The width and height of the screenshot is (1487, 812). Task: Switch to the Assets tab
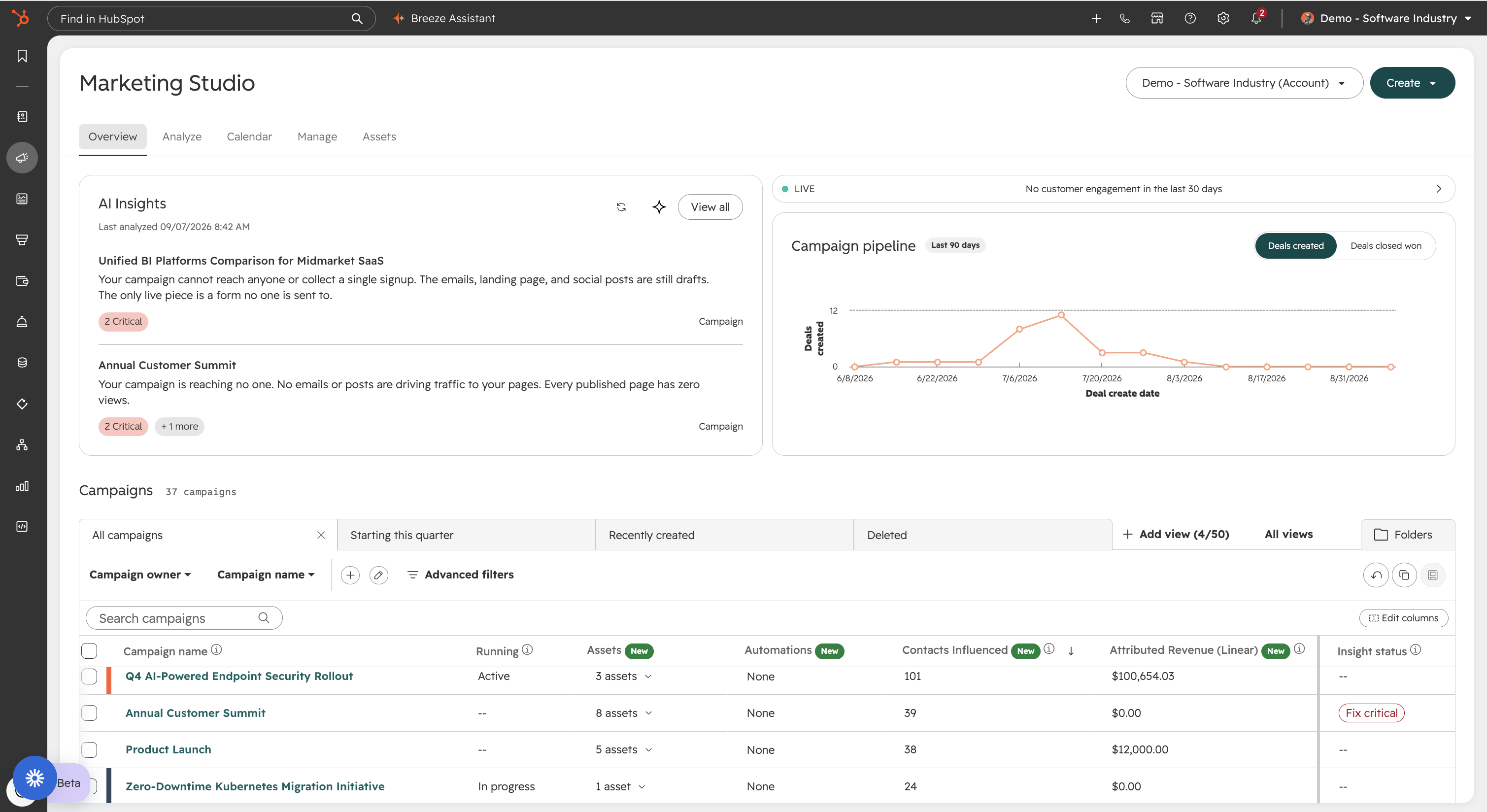coord(379,137)
